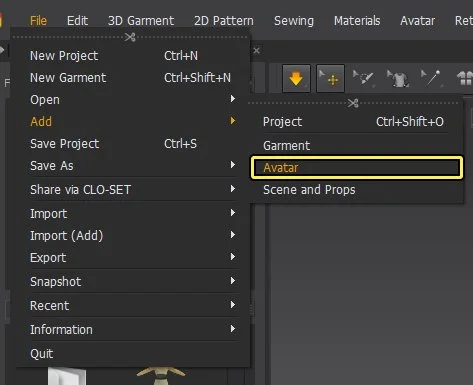Image resolution: width=473 pixels, height=385 pixels.
Task: Click the Simulate down-arrow tool icon
Action: [296, 79]
